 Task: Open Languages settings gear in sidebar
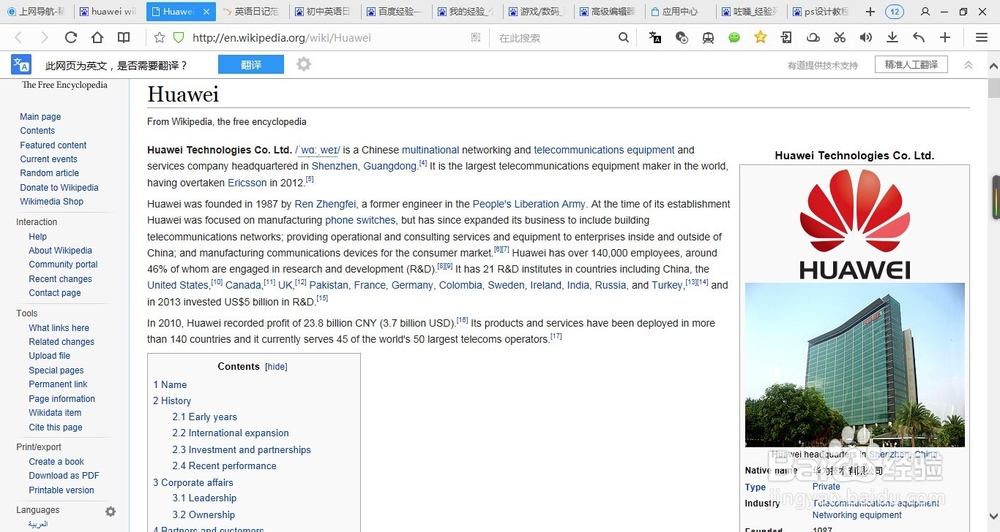pos(110,512)
